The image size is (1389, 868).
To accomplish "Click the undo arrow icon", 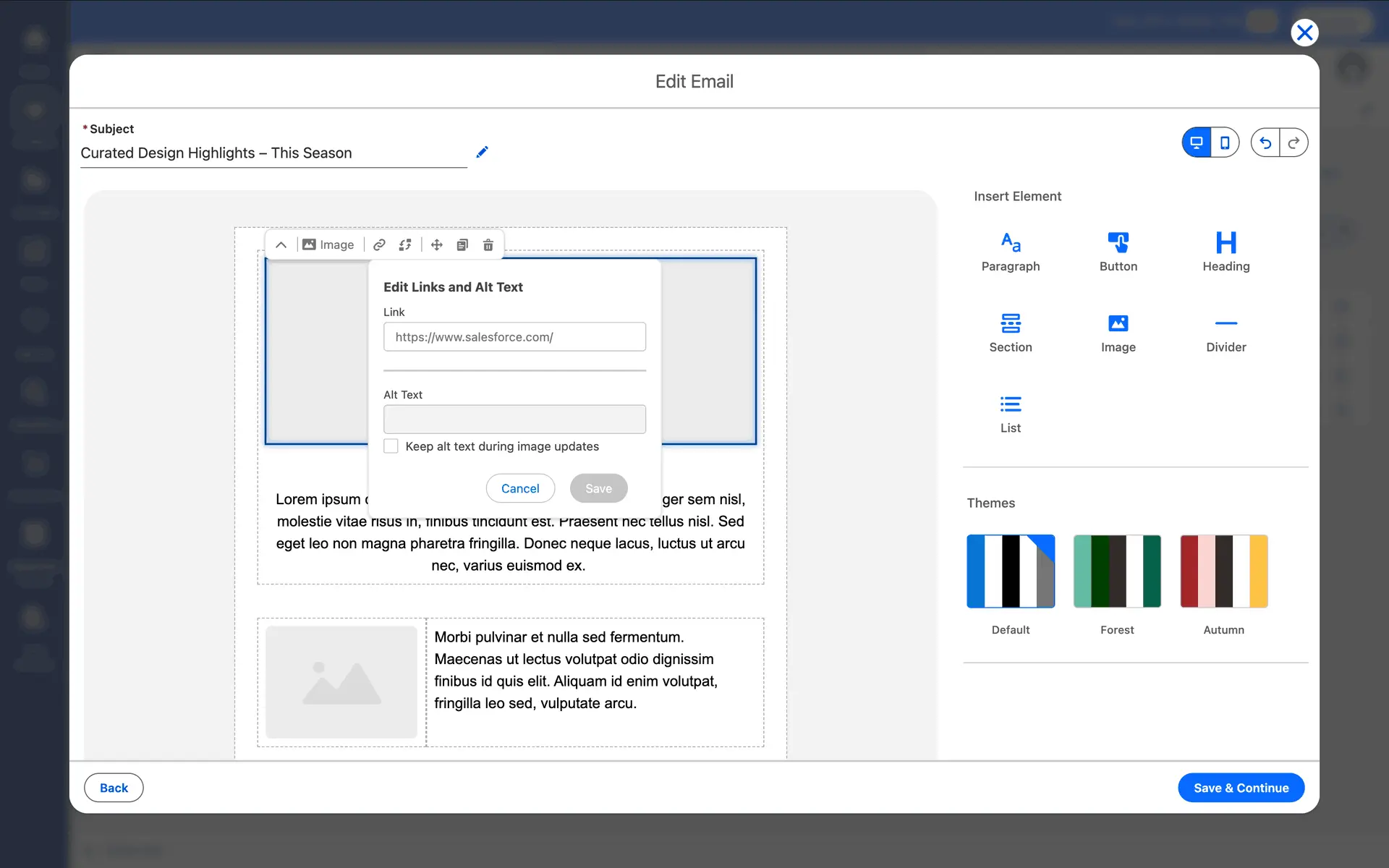I will click(1265, 142).
